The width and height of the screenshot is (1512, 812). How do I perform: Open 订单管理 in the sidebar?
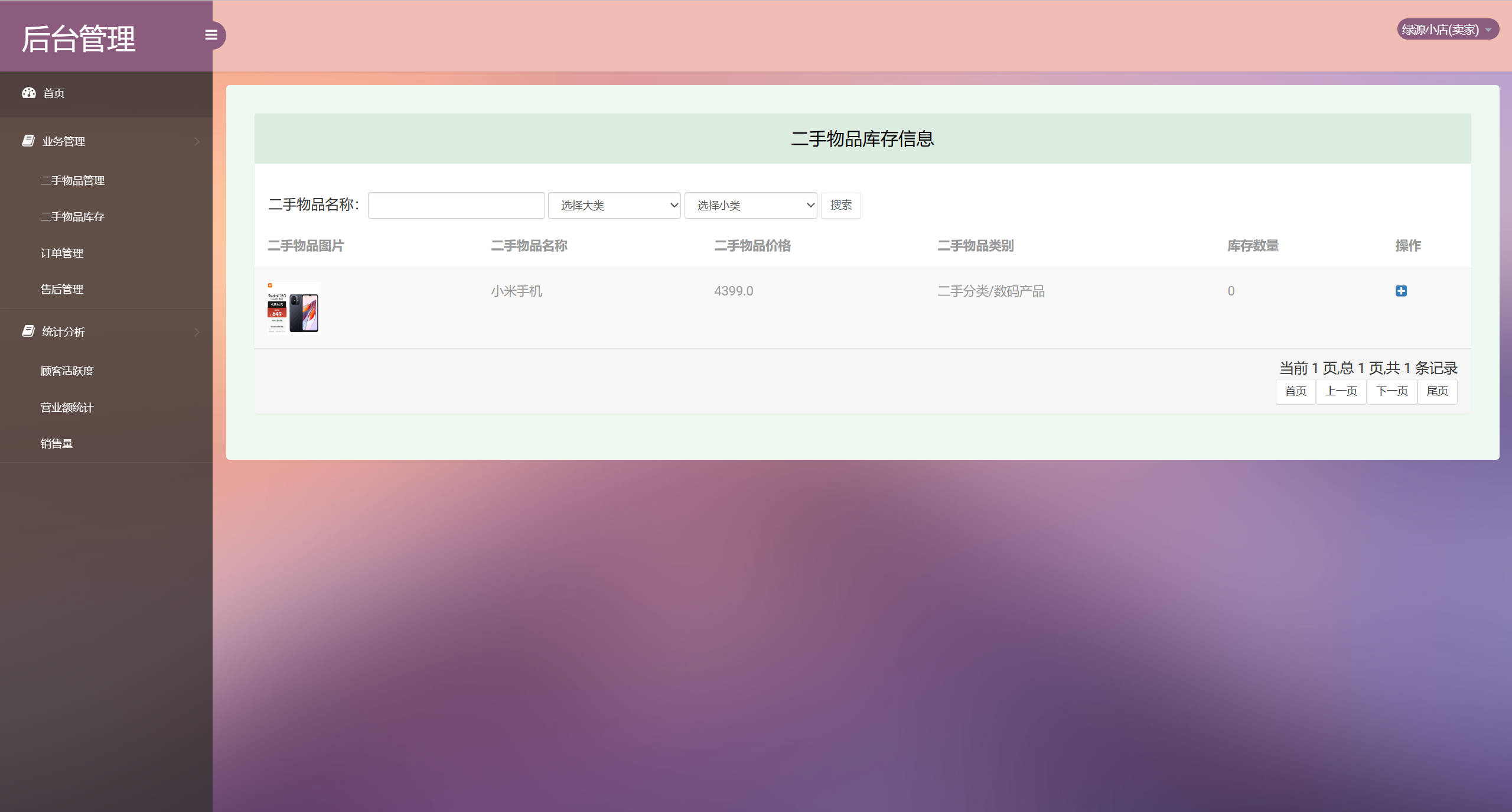62,253
